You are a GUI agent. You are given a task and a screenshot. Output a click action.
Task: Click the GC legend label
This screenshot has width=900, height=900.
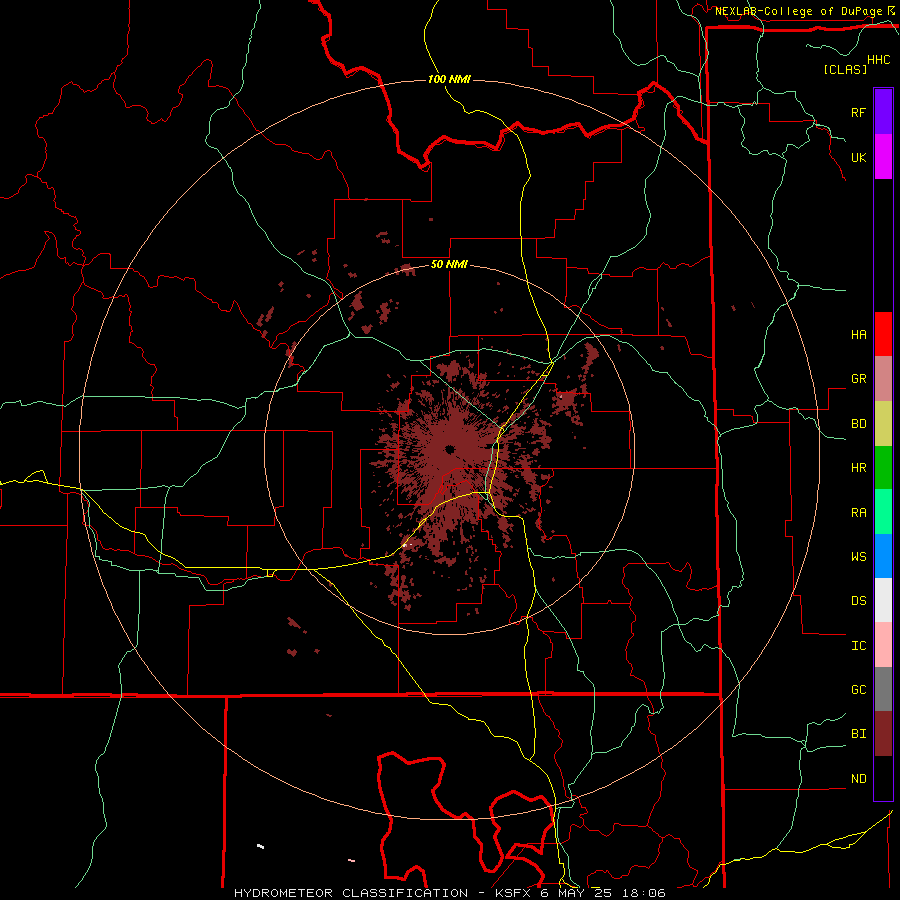tap(858, 689)
